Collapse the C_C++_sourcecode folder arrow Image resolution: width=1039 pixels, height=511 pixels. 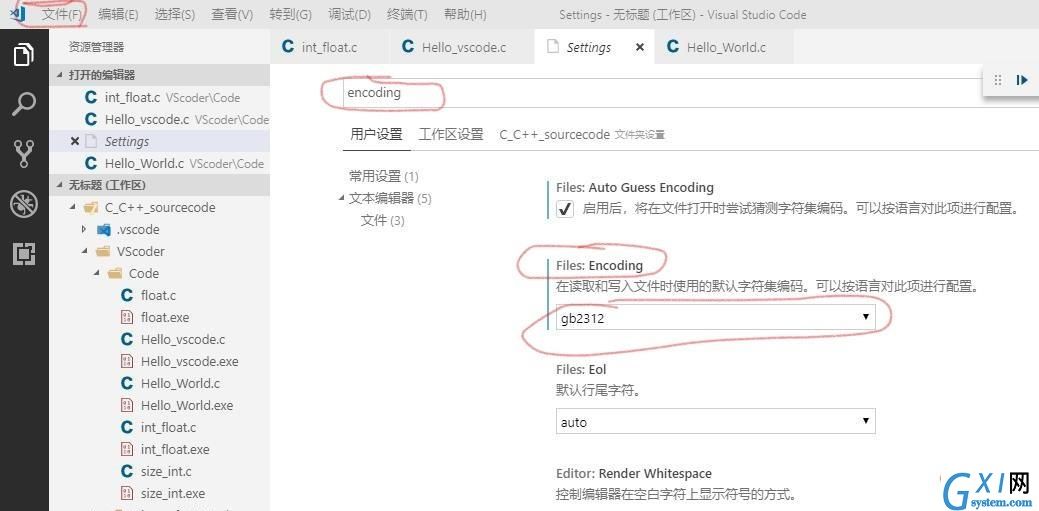(72, 207)
